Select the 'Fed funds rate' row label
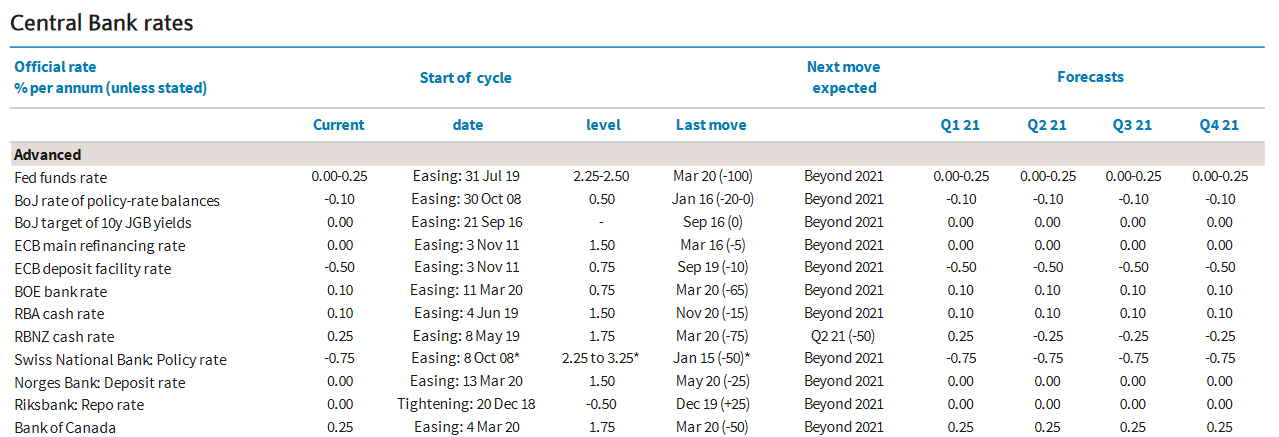This screenshot has height=437, width=1279. point(58,177)
